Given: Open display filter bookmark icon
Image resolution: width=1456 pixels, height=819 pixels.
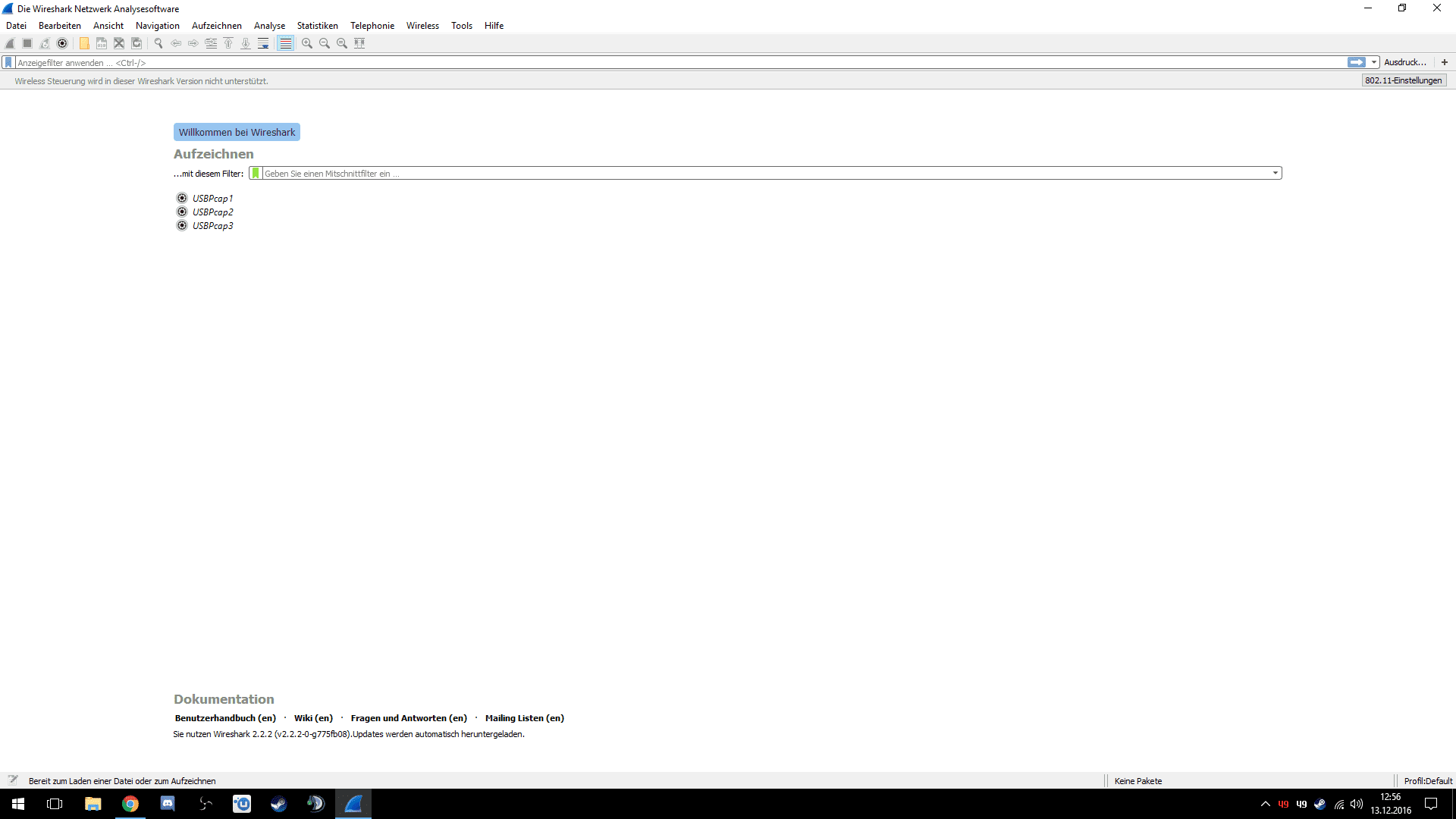Looking at the screenshot, I should click(8, 63).
